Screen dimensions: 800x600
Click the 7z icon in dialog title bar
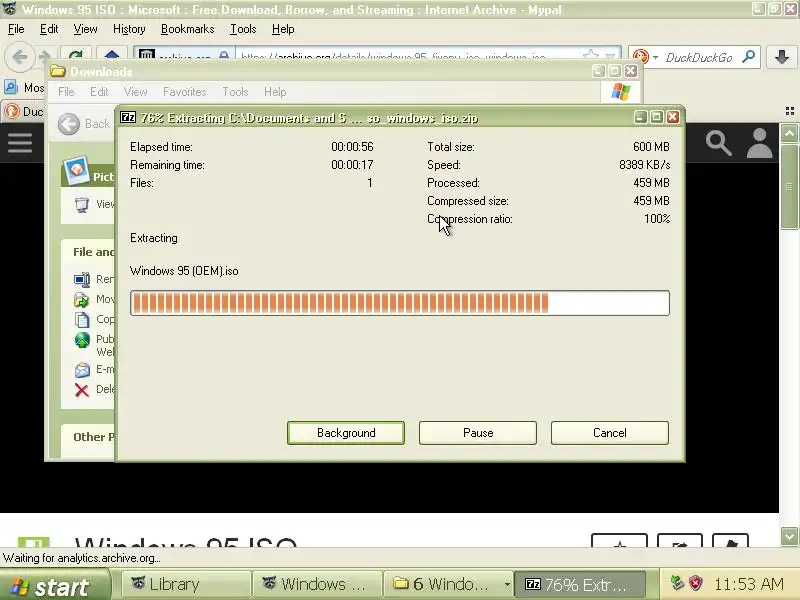pos(128,117)
